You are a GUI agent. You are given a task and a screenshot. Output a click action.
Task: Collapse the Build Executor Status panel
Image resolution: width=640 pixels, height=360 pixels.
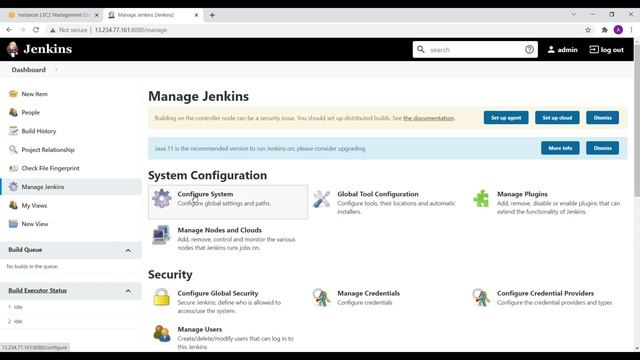(x=128, y=291)
